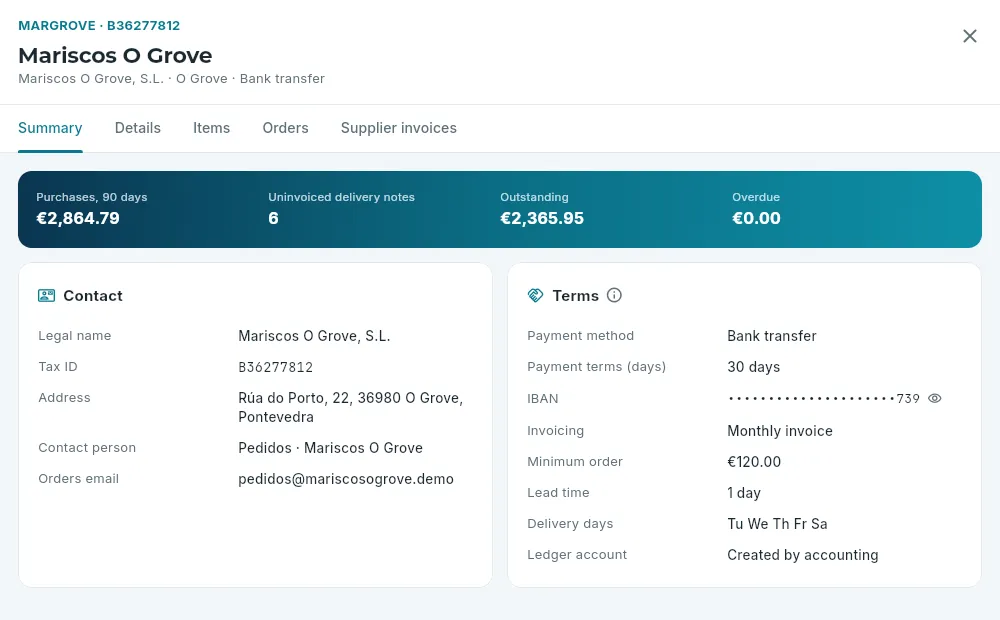Click the invoicing value Monthly invoice
1000x620 pixels.
[780, 431]
